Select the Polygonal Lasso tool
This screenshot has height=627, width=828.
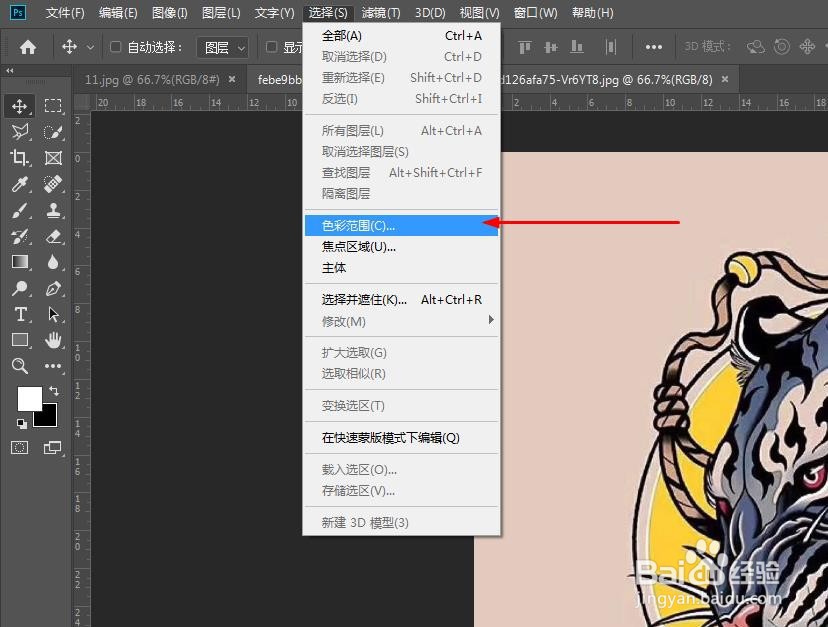[x=20, y=132]
